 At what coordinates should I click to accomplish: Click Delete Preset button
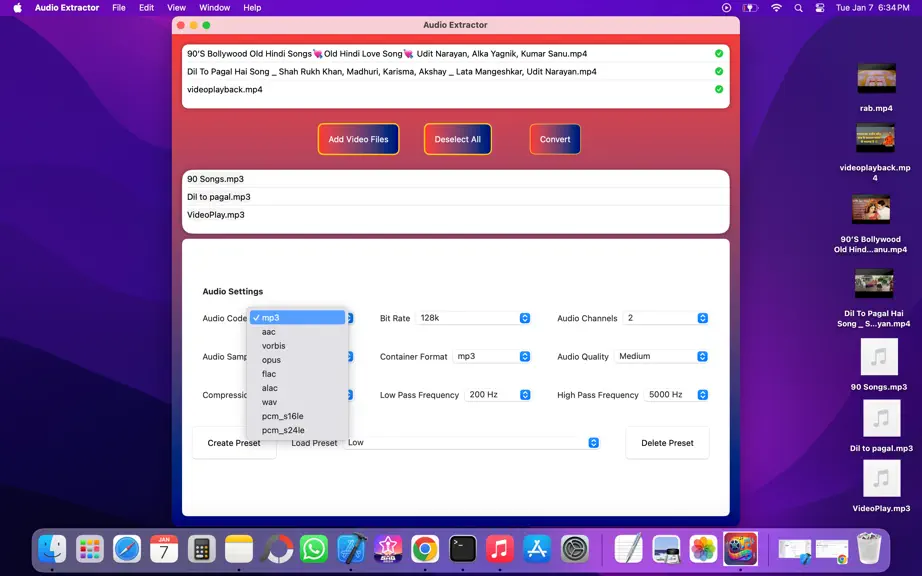(x=667, y=443)
